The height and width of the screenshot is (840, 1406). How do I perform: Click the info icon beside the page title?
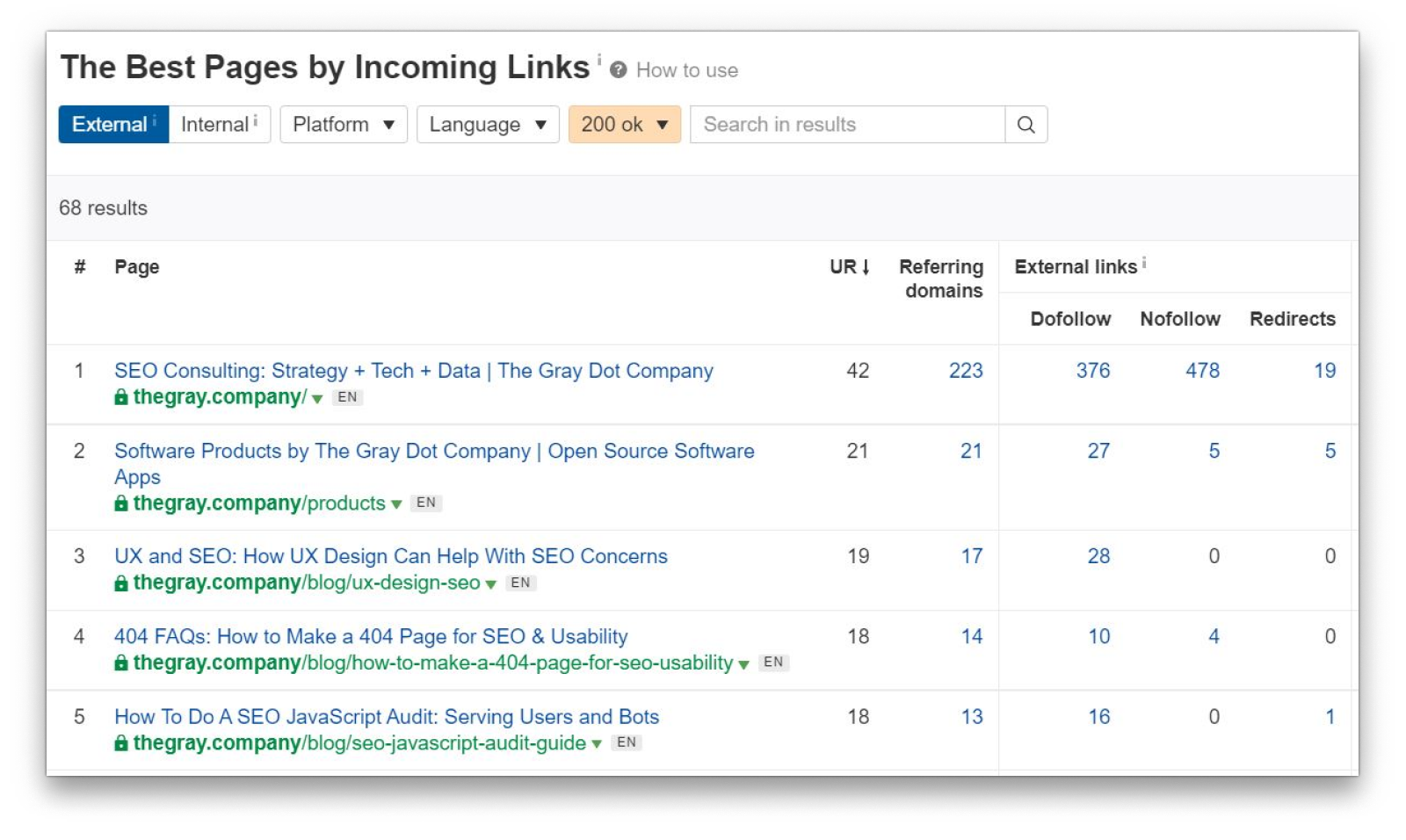pos(599,59)
